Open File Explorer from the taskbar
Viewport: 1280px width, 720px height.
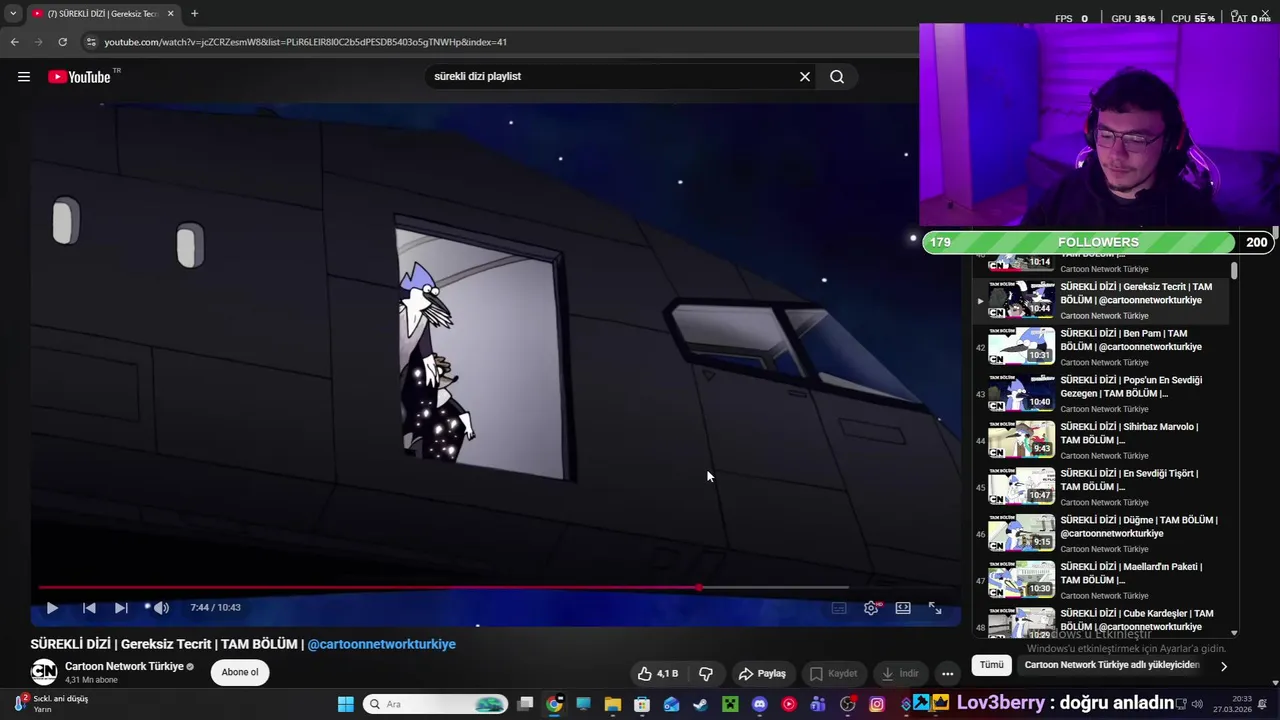612,704
